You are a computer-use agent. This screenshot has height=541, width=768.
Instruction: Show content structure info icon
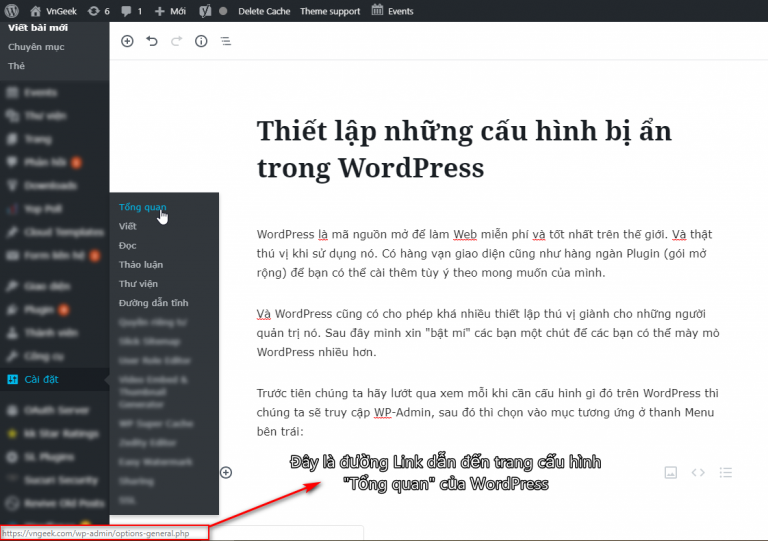(201, 41)
